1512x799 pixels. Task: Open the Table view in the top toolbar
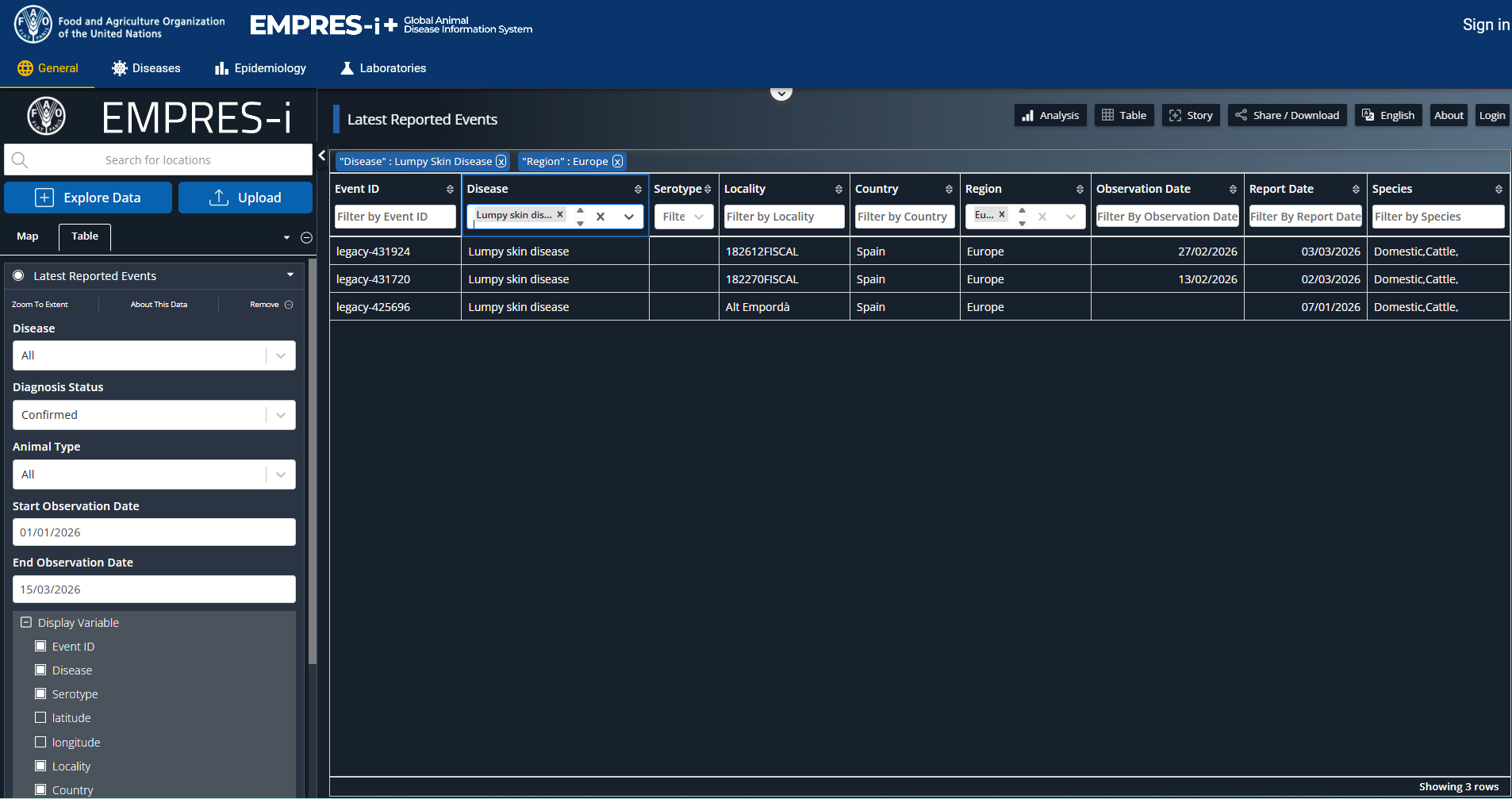pos(1124,115)
